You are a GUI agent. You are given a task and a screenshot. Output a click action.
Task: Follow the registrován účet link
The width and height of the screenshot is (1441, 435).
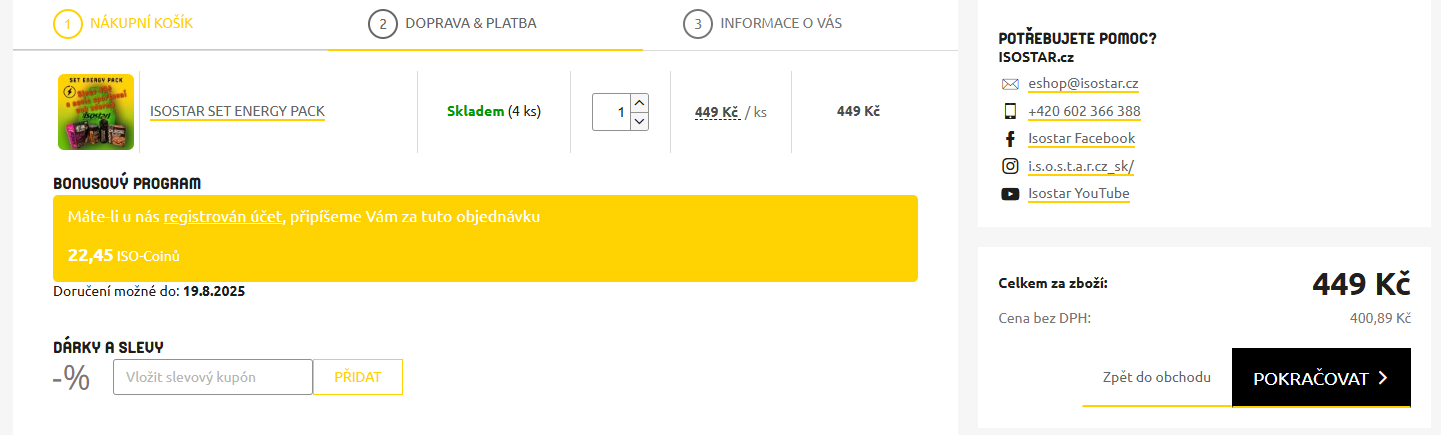[x=223, y=216]
